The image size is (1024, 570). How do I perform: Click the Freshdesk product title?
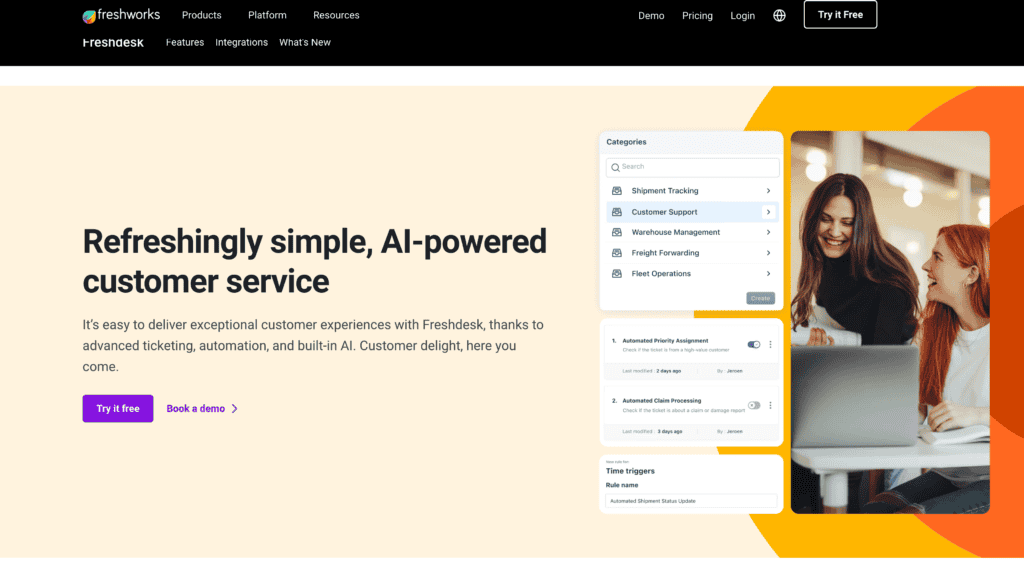(113, 42)
